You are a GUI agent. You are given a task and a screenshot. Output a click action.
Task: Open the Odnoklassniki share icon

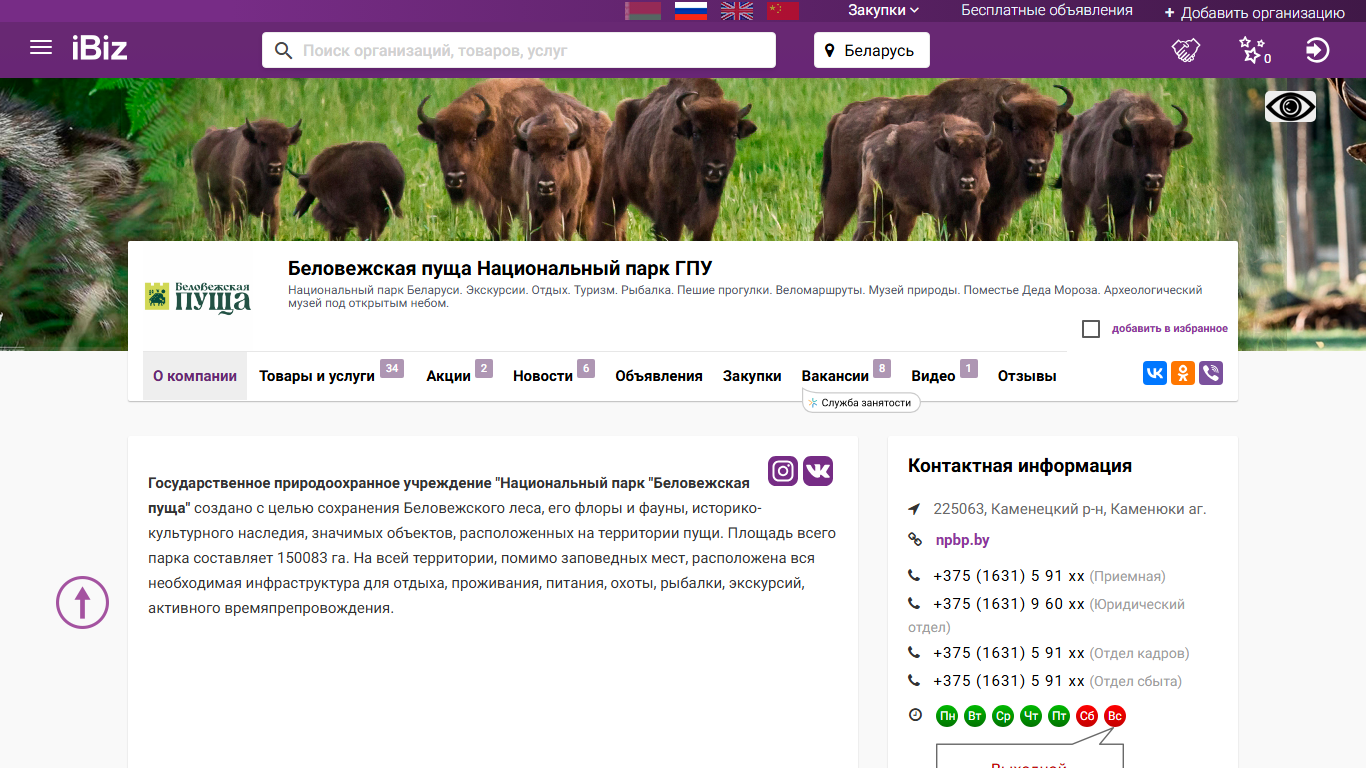[x=1183, y=373]
